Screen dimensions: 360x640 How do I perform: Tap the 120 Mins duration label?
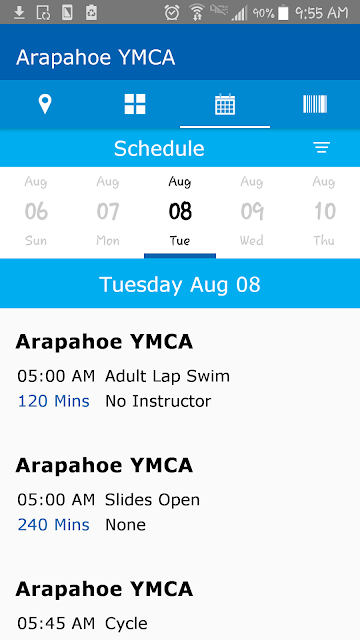(x=53, y=401)
